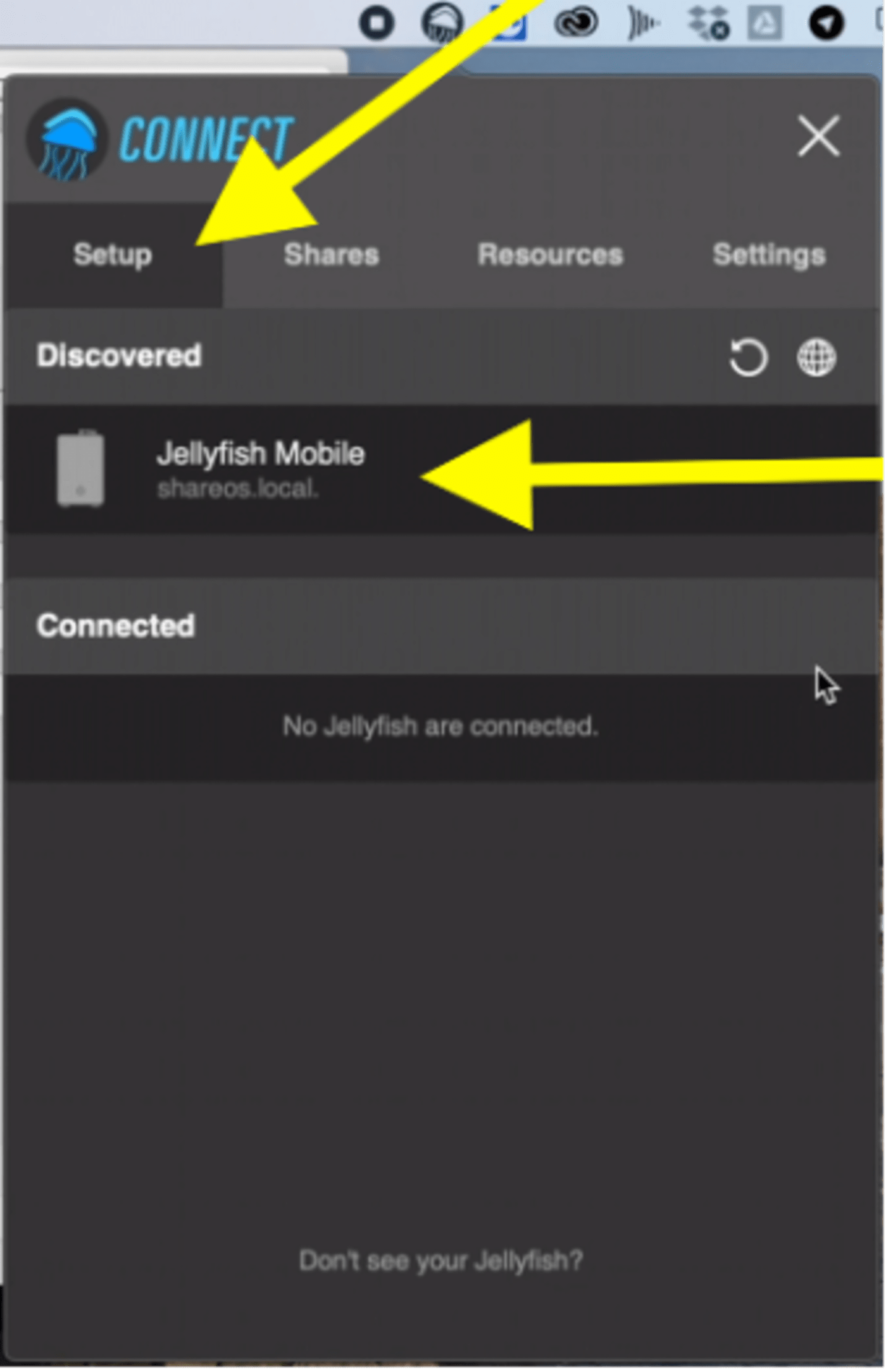Click the sound waveform menu bar icon

coord(642,23)
